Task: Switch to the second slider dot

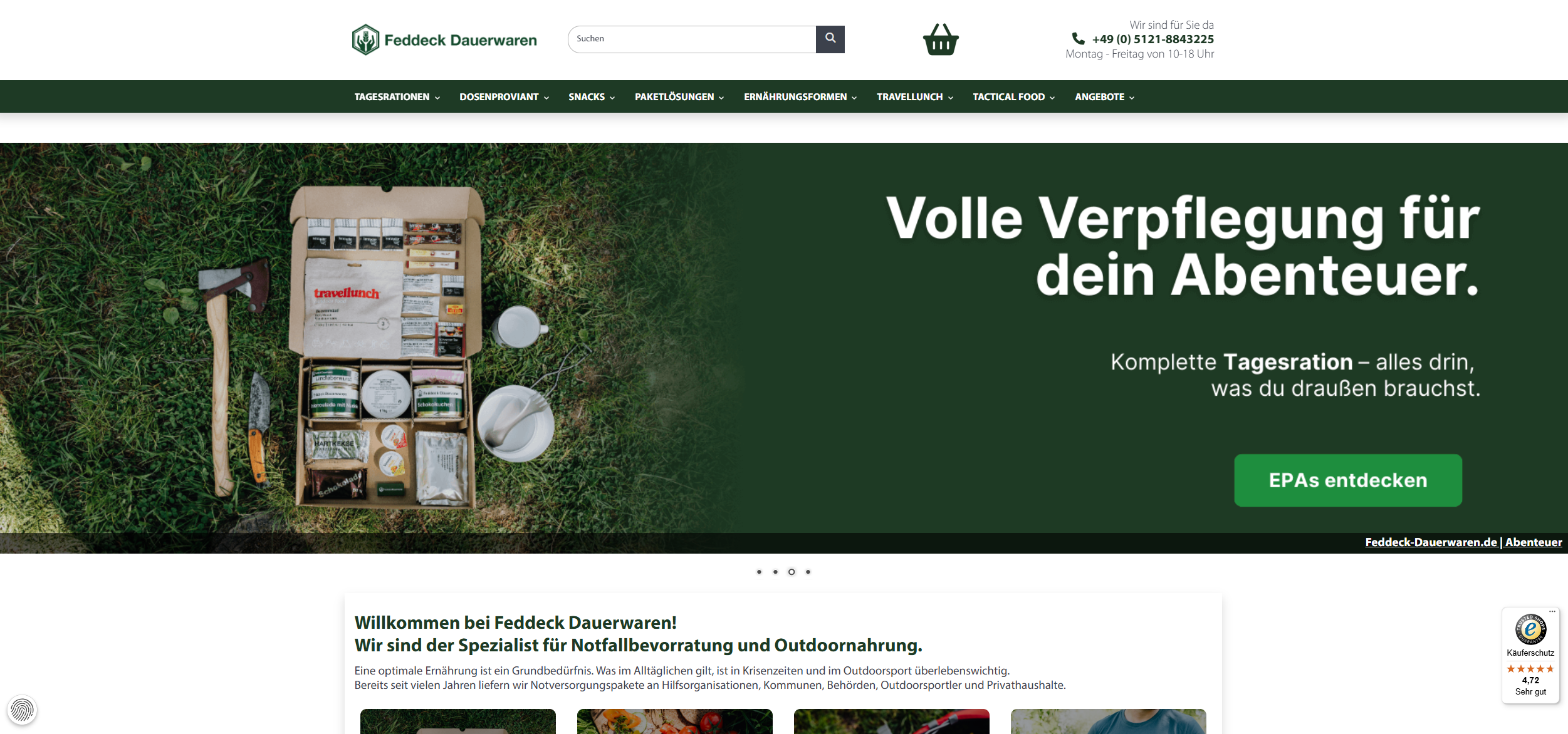Action: coord(776,571)
